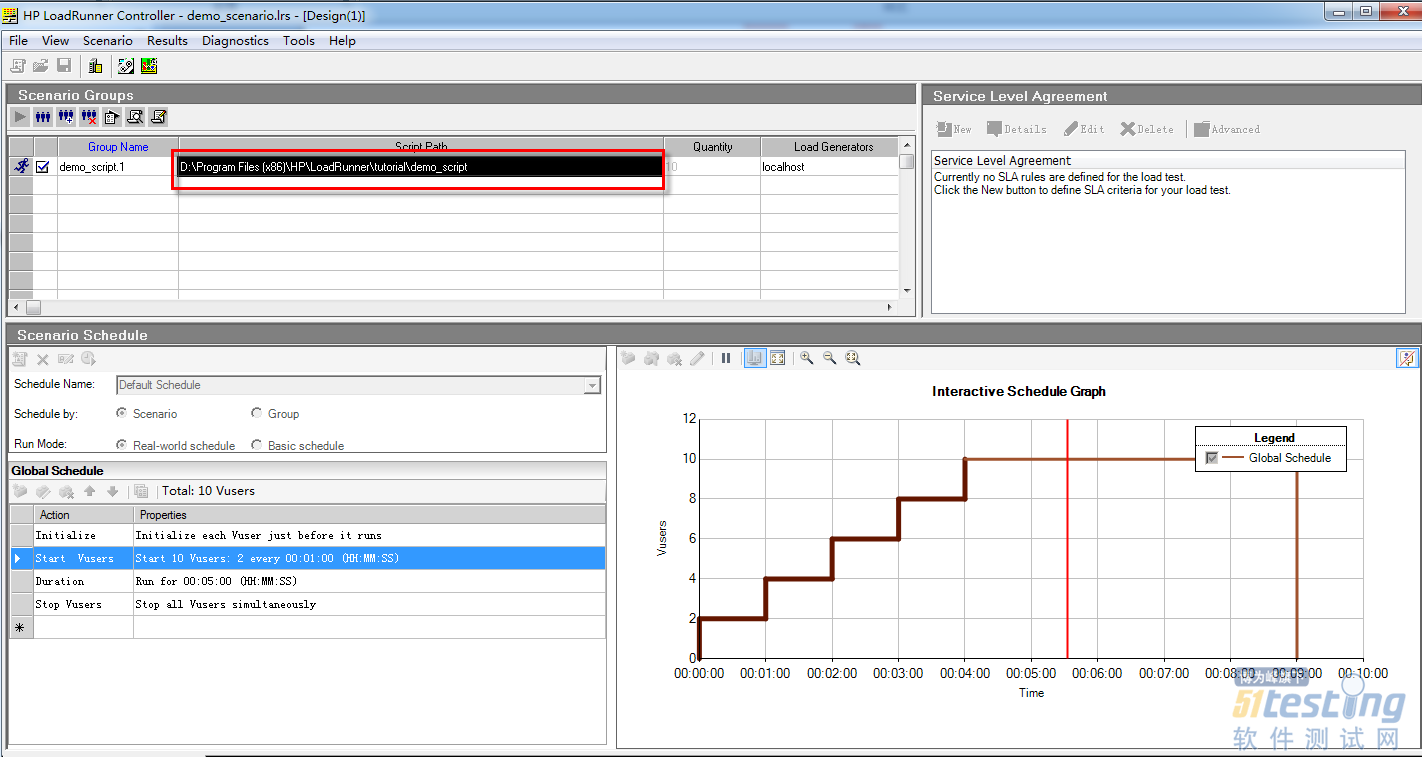
Task: Click the Save Scenario floppy icon
Action: click(64, 66)
